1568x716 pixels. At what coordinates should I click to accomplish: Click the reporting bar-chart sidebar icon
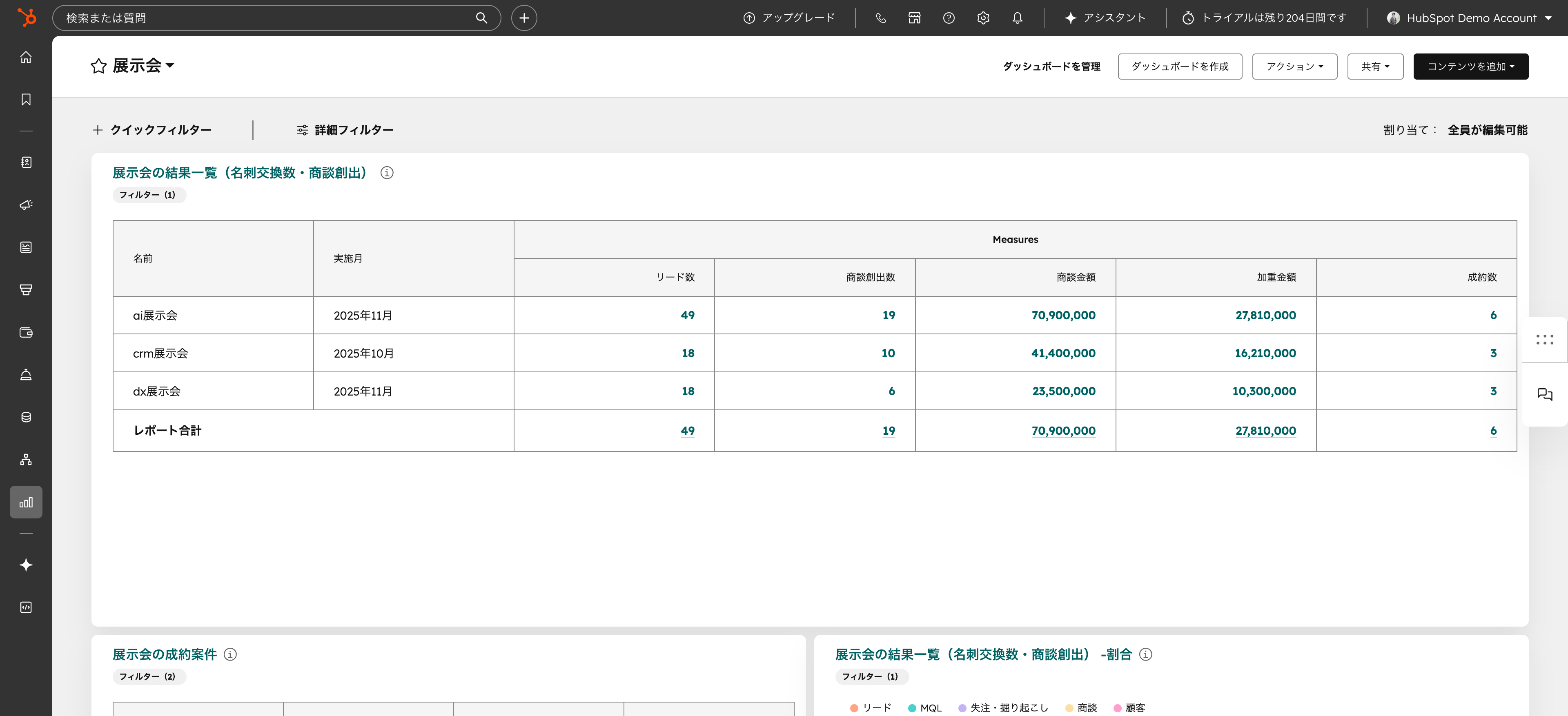(26, 502)
